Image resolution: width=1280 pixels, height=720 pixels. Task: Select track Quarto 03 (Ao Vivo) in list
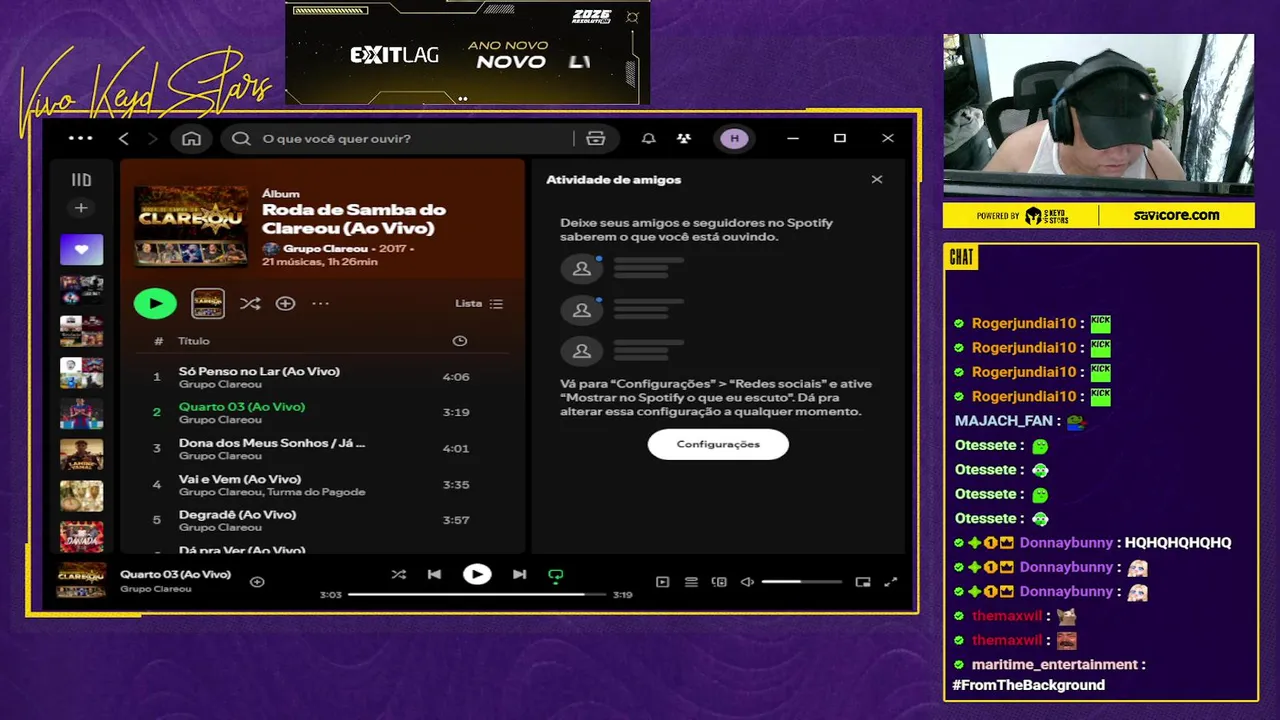coord(320,412)
